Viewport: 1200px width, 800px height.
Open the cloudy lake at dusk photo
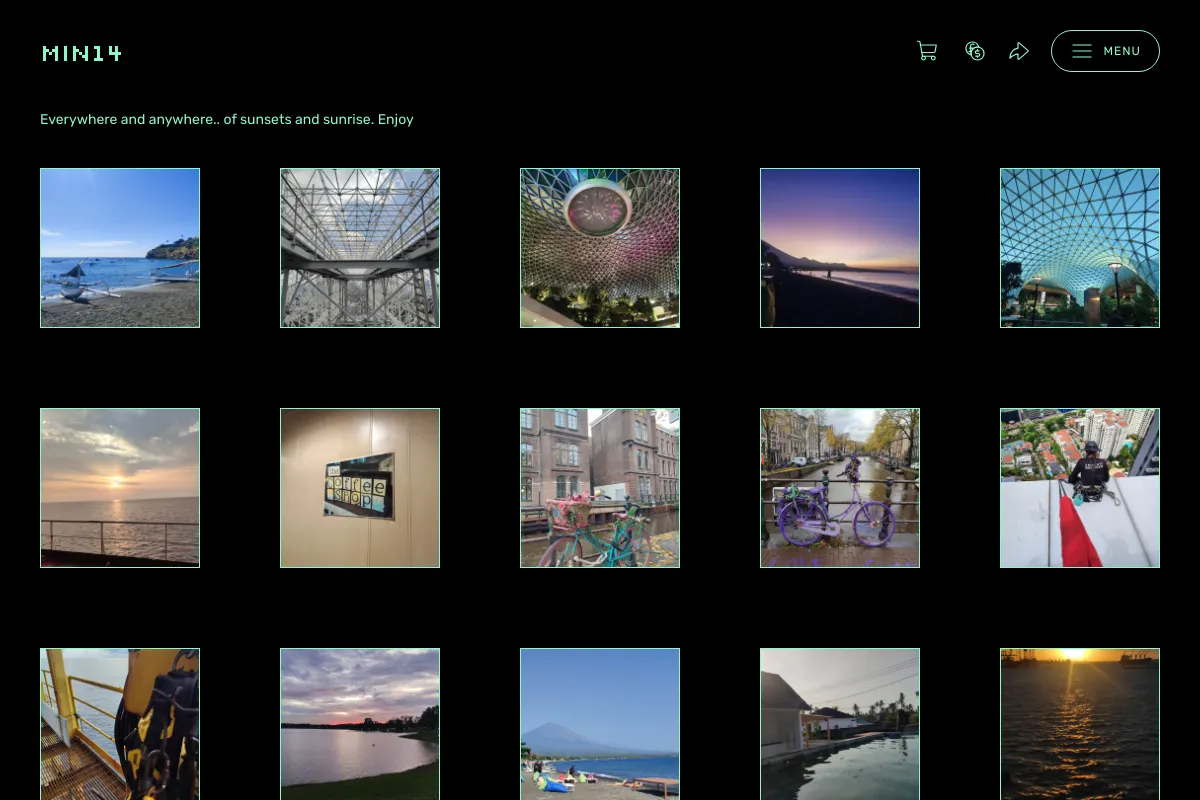(x=360, y=724)
